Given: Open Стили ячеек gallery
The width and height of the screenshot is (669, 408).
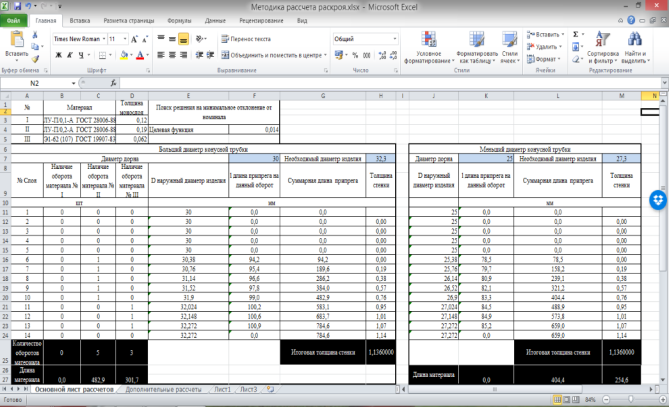Looking at the screenshot, I should [509, 47].
